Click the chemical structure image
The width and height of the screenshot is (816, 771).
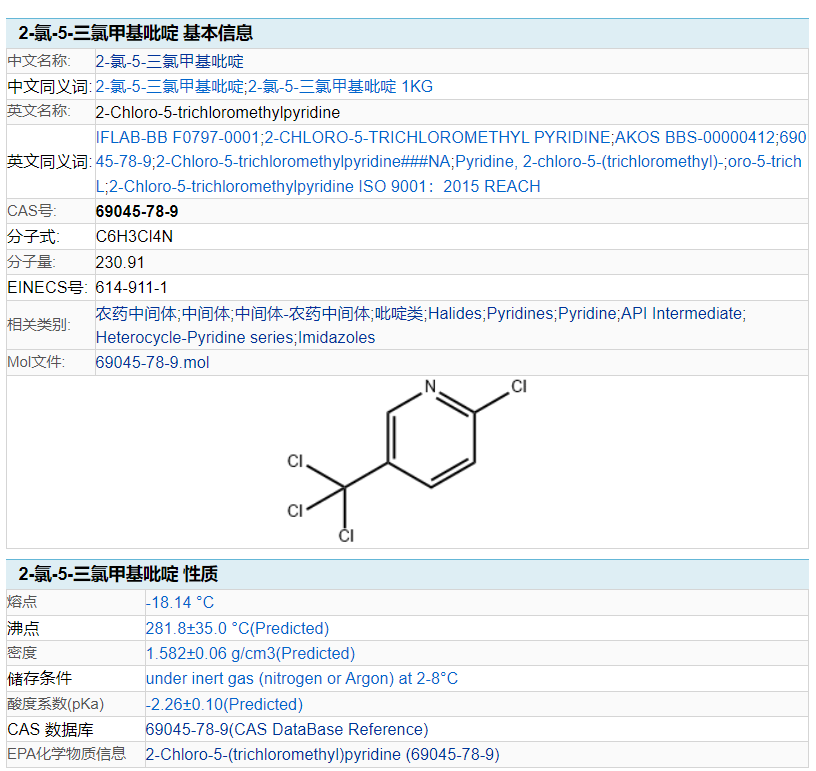(407, 461)
